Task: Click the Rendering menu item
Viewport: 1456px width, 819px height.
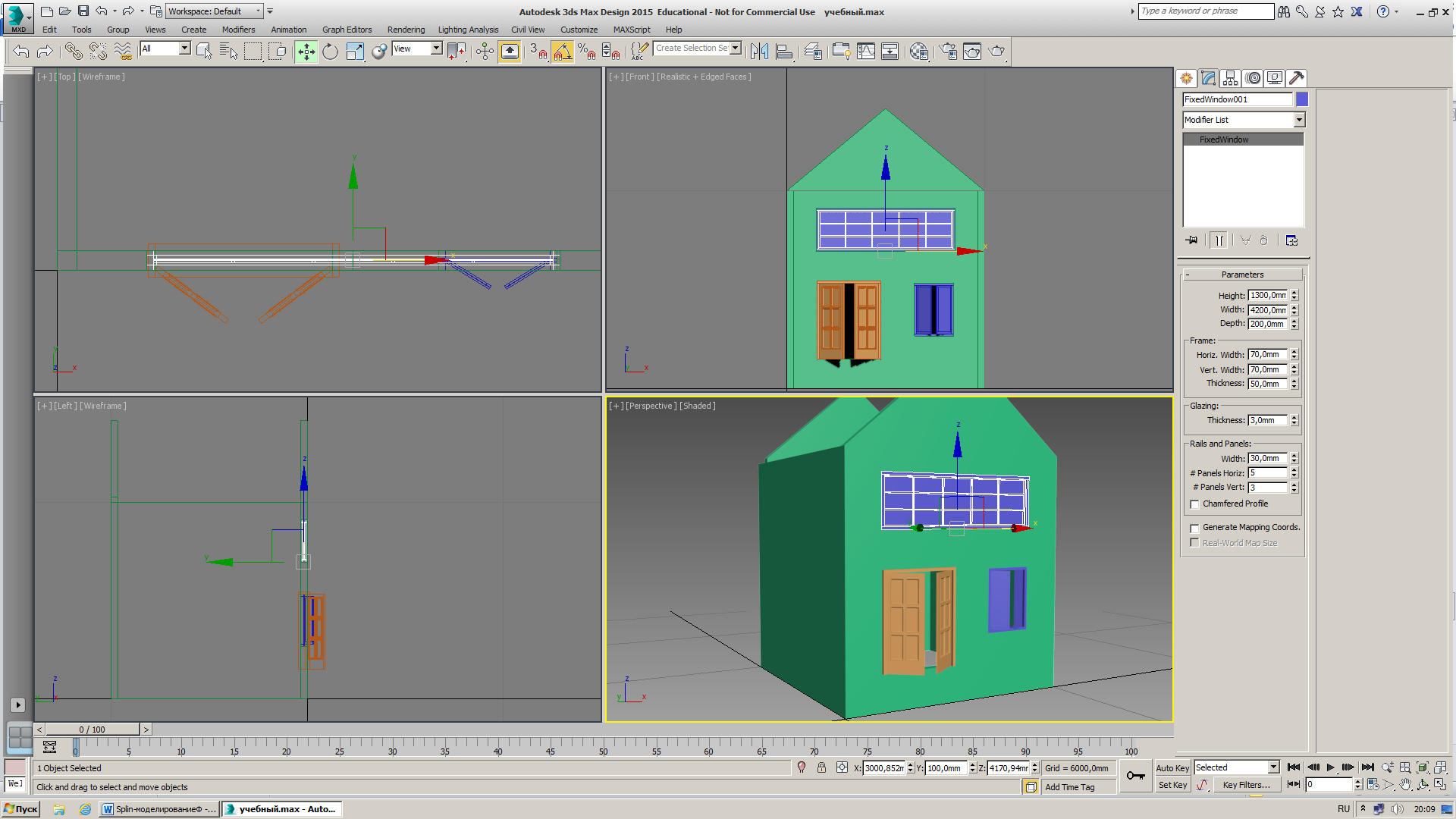Action: pos(407,29)
